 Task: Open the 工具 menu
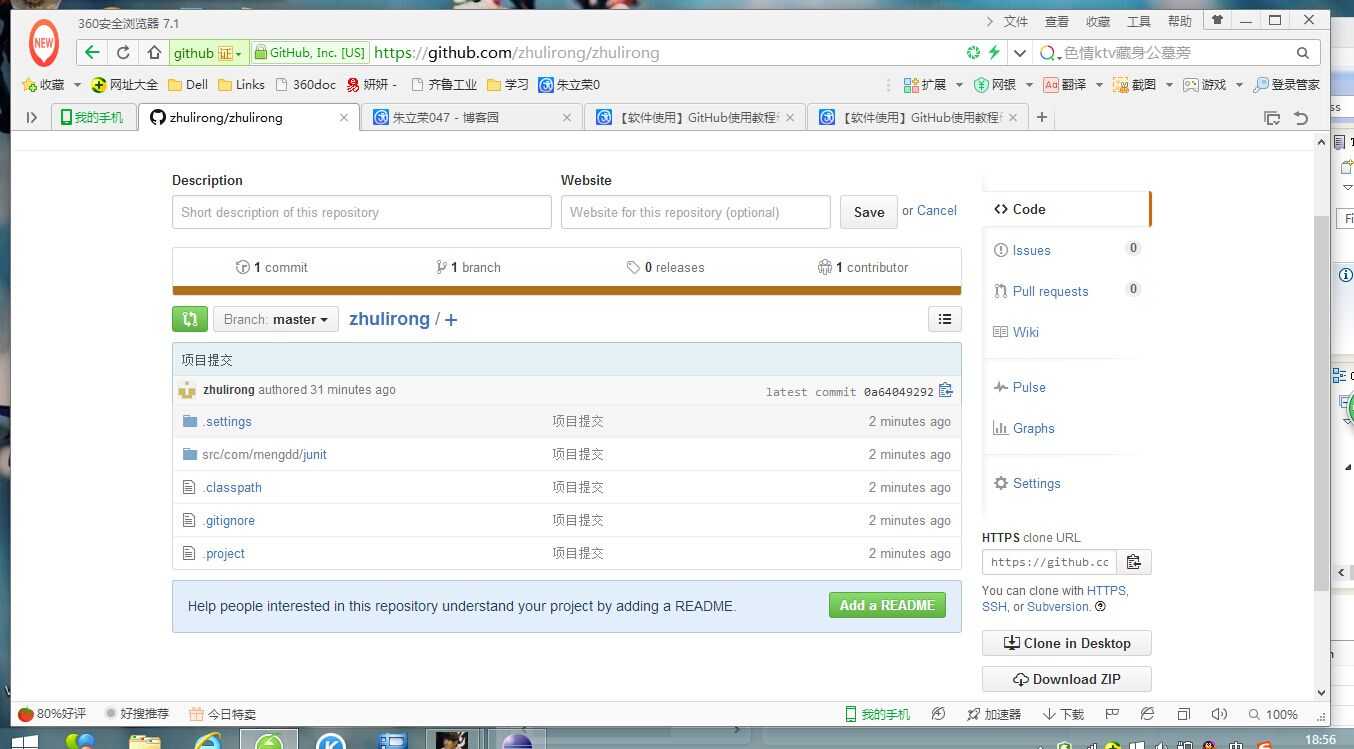[1139, 21]
